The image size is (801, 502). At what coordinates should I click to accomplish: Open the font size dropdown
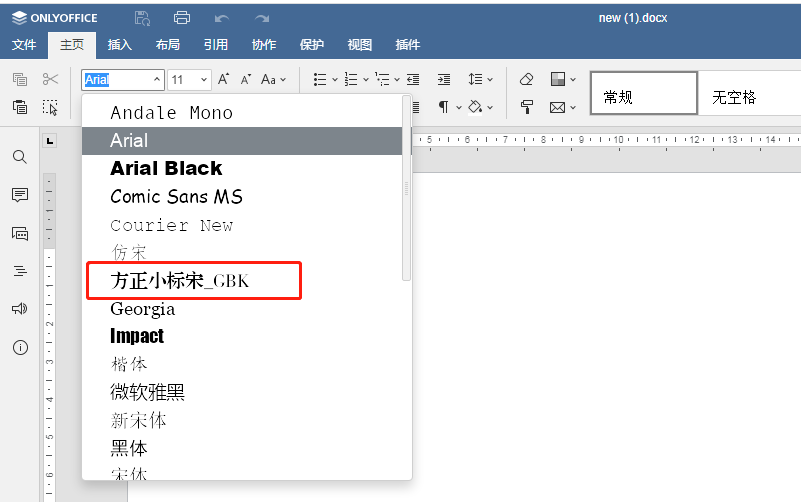click(x=204, y=80)
